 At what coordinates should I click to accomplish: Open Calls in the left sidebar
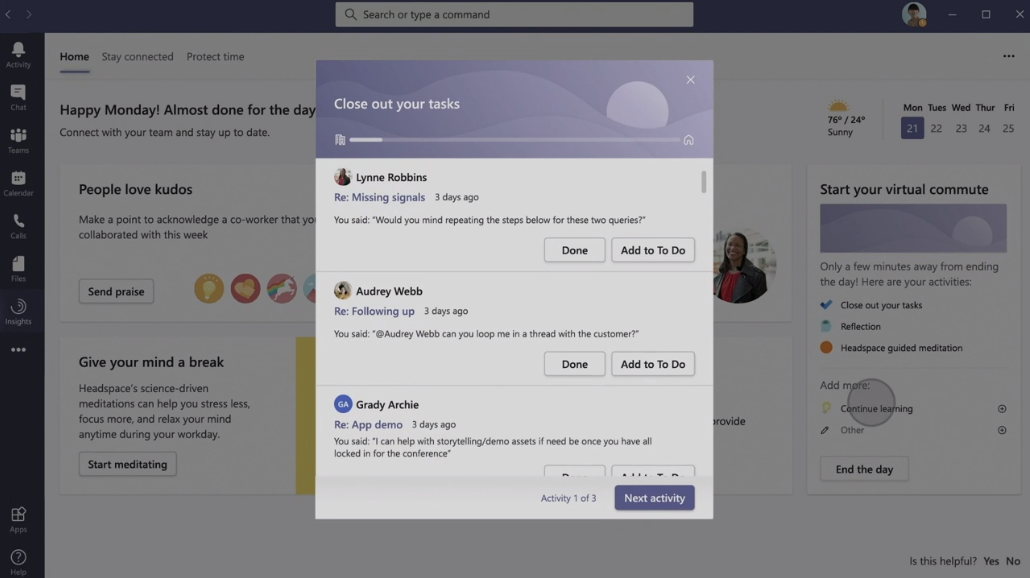pos(18,227)
